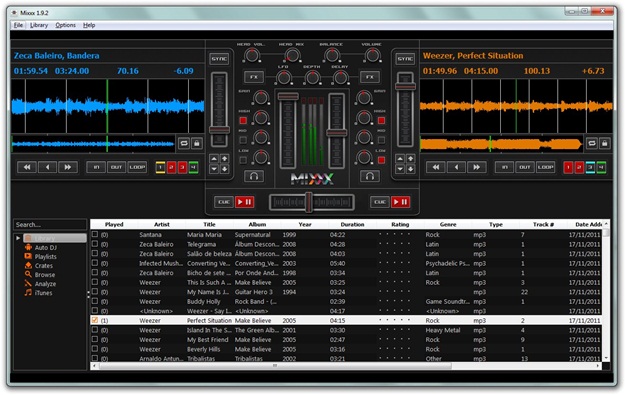Image resolution: width=625 pixels, height=395 pixels.
Task: Fast forward the left deck
Action: click(x=68, y=167)
